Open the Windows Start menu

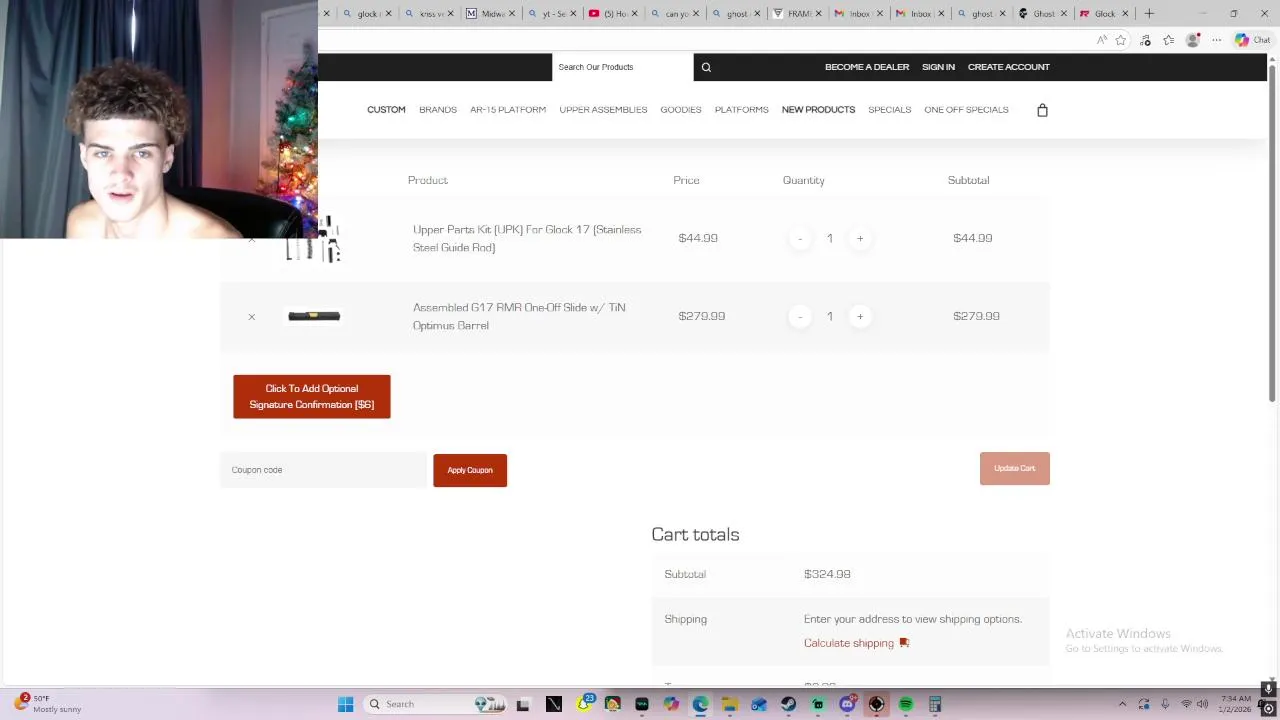345,704
